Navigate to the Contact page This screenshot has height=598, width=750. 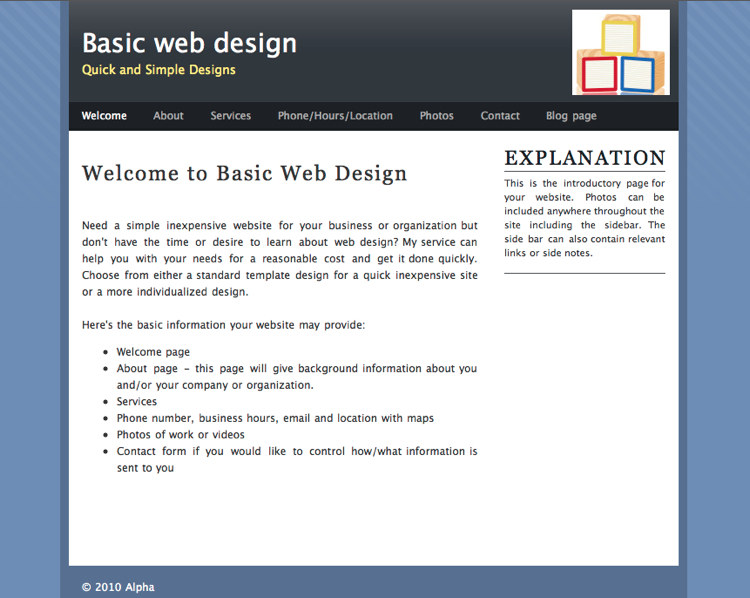pos(500,116)
